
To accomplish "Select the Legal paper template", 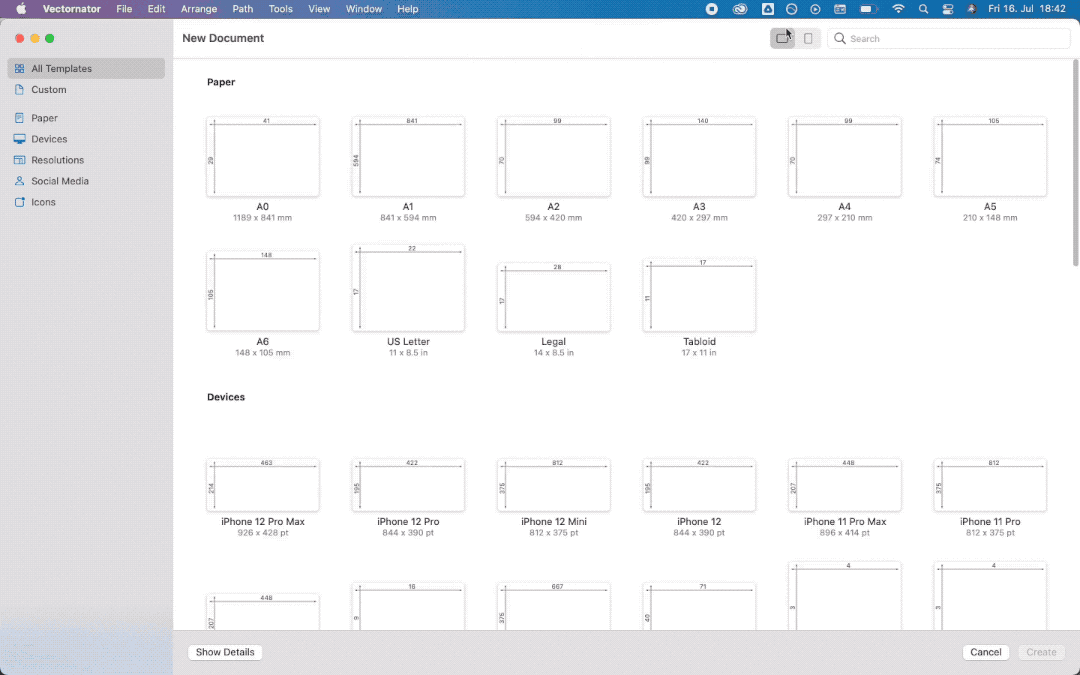I will click(x=553, y=297).
